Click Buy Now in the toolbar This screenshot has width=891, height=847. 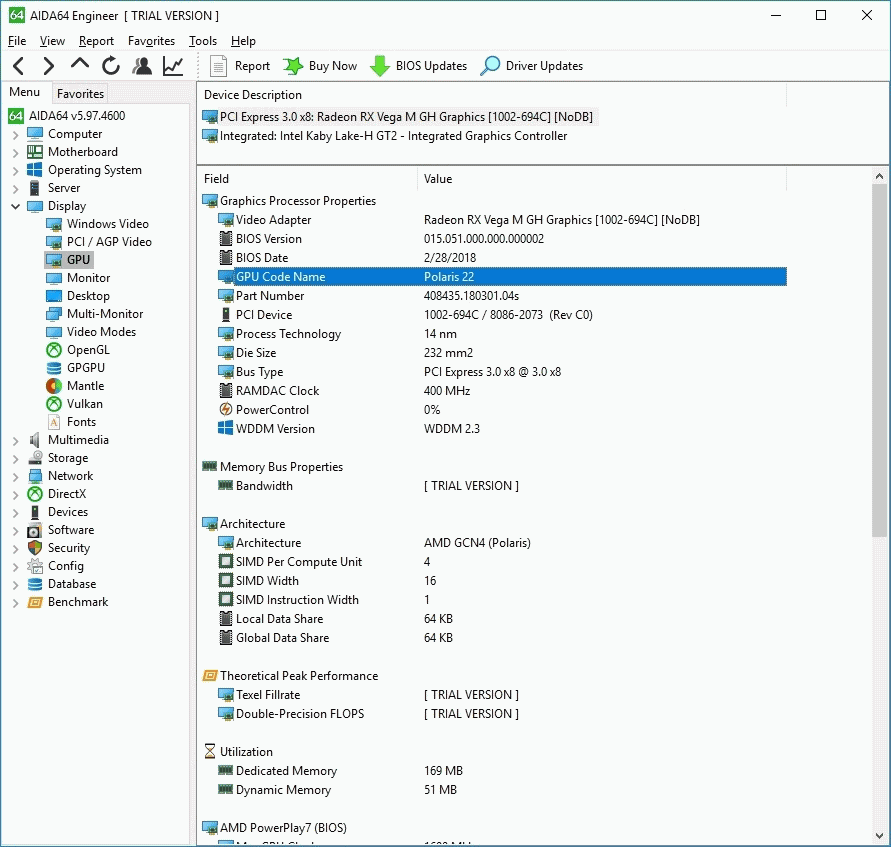tap(320, 66)
